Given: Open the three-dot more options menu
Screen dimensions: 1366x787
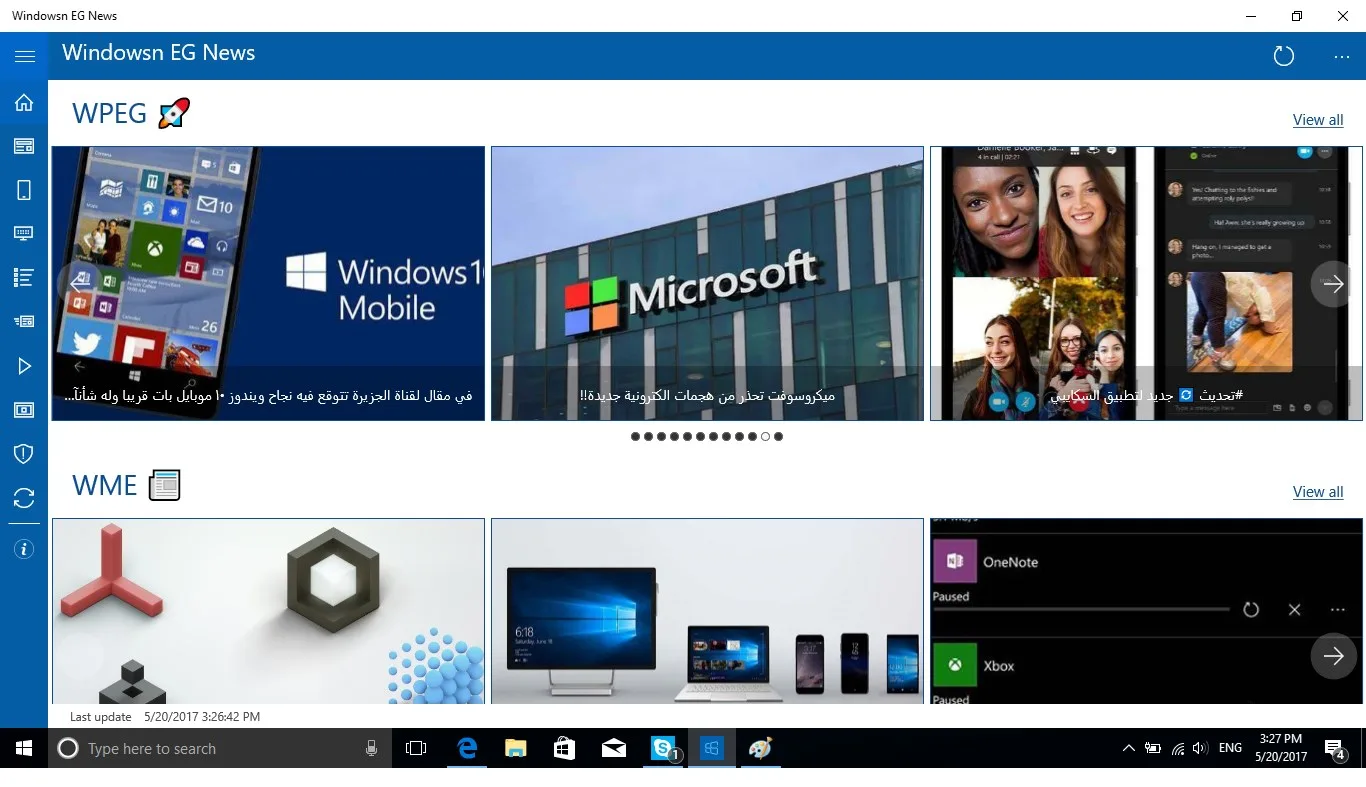Looking at the screenshot, I should click(1342, 56).
